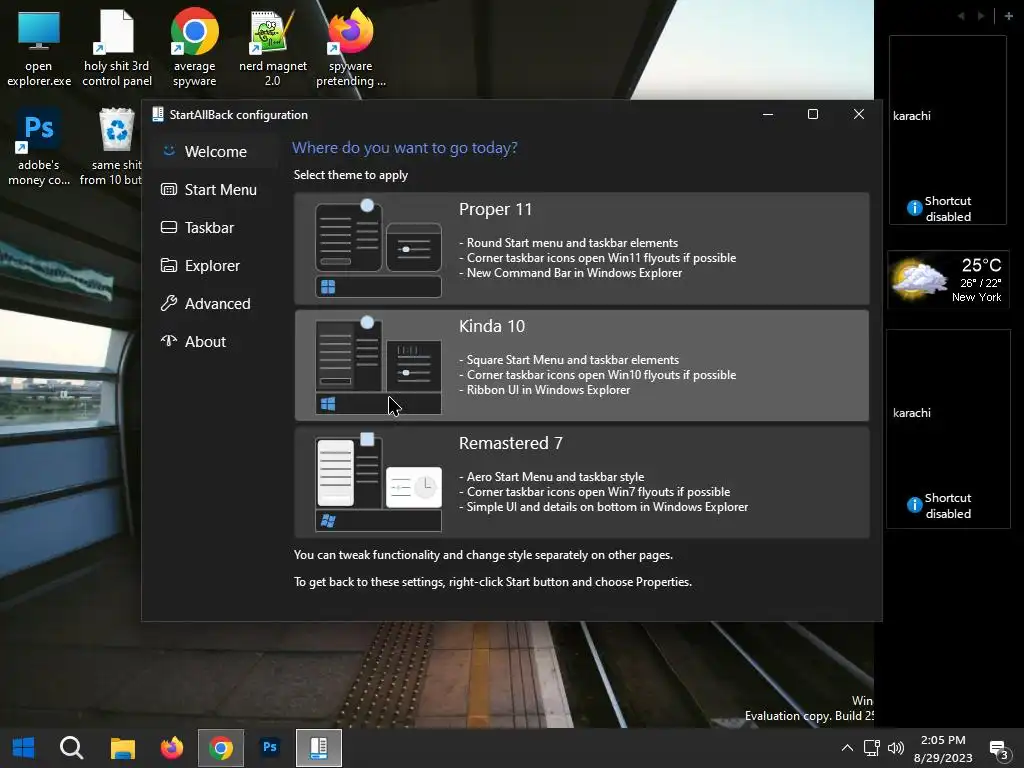The width and height of the screenshot is (1024, 768).
Task: Add widget with plus button
Action: (x=1008, y=16)
